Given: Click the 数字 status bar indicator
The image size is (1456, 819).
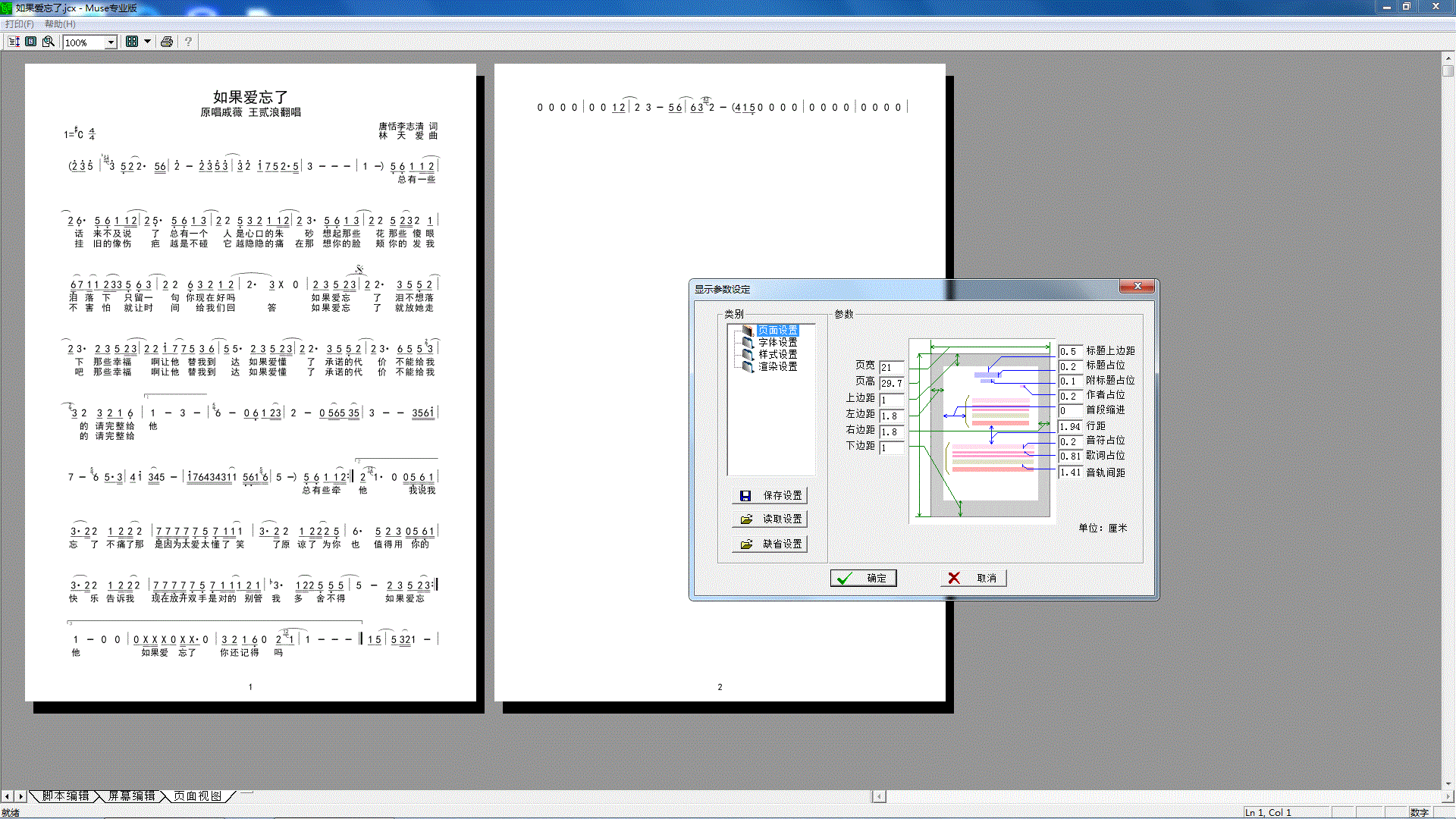Looking at the screenshot, I should 1419,812.
